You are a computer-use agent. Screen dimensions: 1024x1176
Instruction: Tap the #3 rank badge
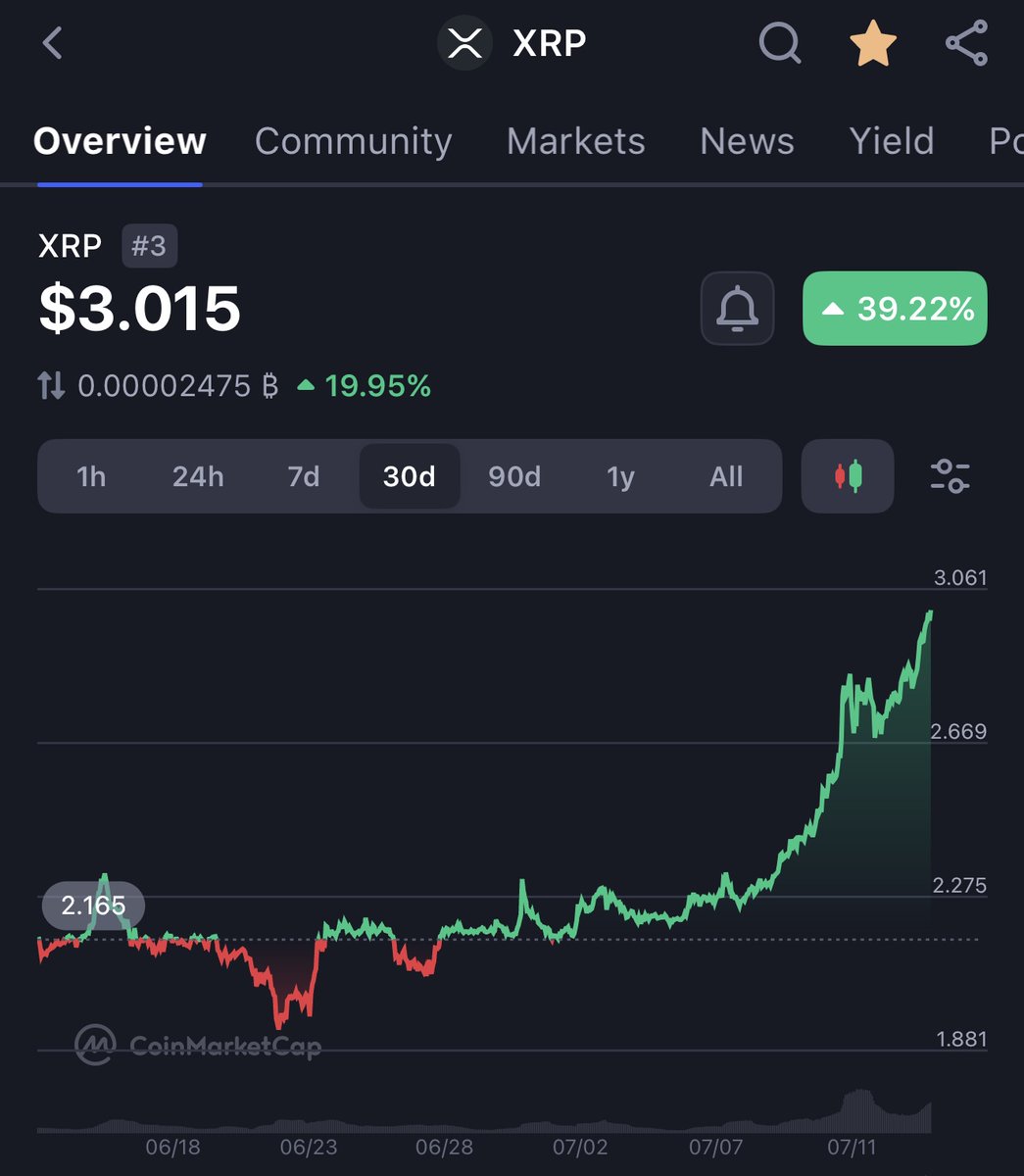click(x=149, y=245)
